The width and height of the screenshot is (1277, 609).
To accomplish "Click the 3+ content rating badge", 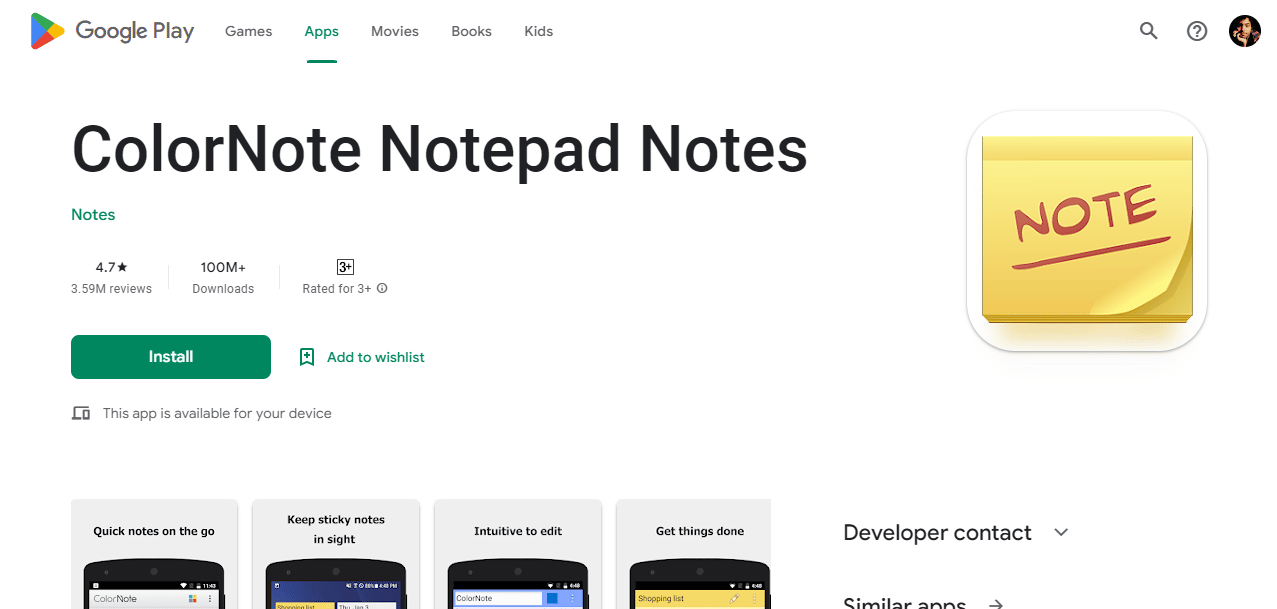I will coord(345,267).
